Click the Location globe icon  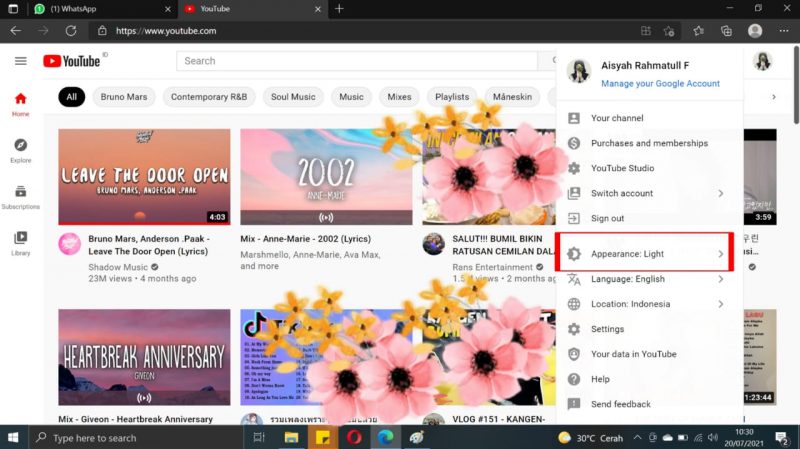click(x=574, y=304)
